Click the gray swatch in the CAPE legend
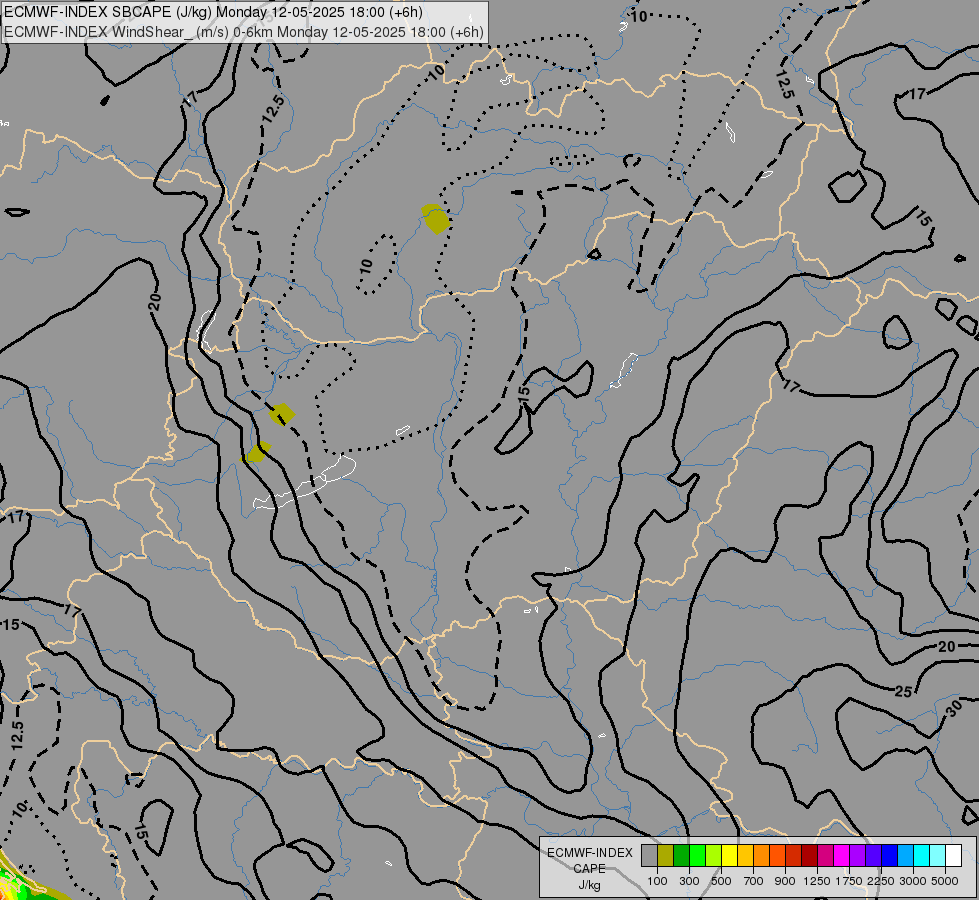Image resolution: width=979 pixels, height=900 pixels. click(649, 856)
